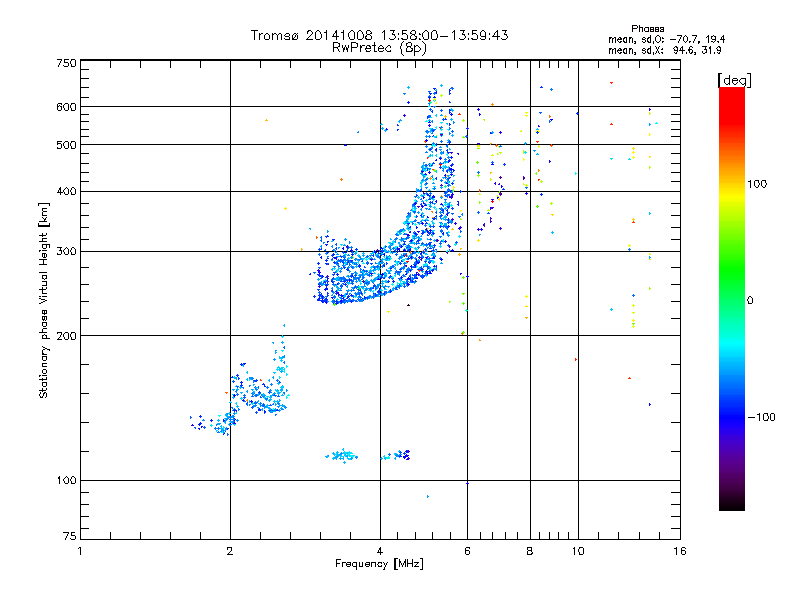Screen dimensions: 800x600
Task: Click the 'Frequency [MHz]' axis label
Action: 379,564
